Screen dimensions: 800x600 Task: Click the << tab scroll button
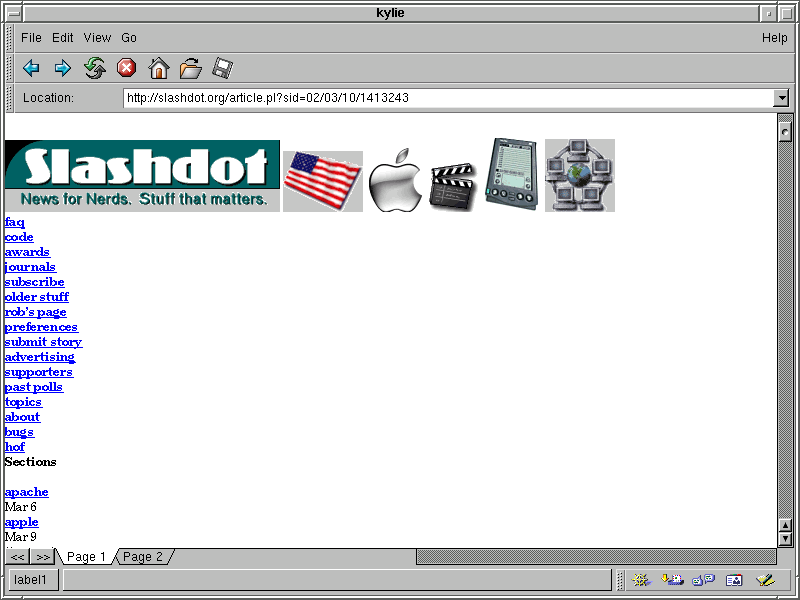click(x=17, y=557)
